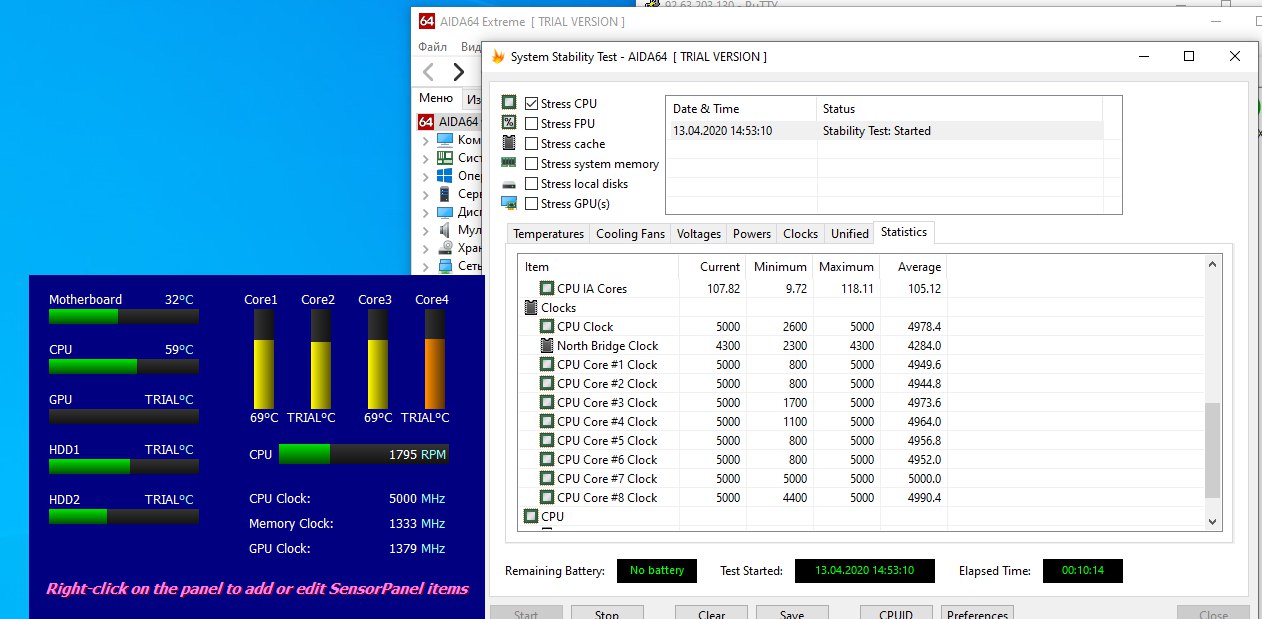Image resolution: width=1262 pixels, height=619 pixels.
Task: Expand the multimedia node in the AIDA64 tree
Action: click(425, 230)
